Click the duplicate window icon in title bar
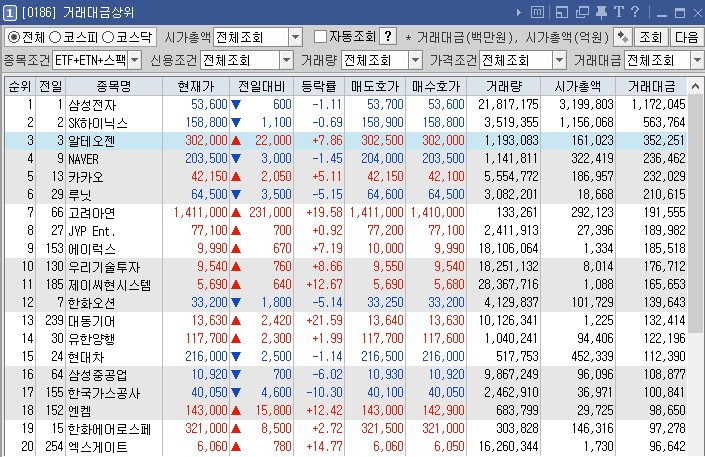 (582, 12)
